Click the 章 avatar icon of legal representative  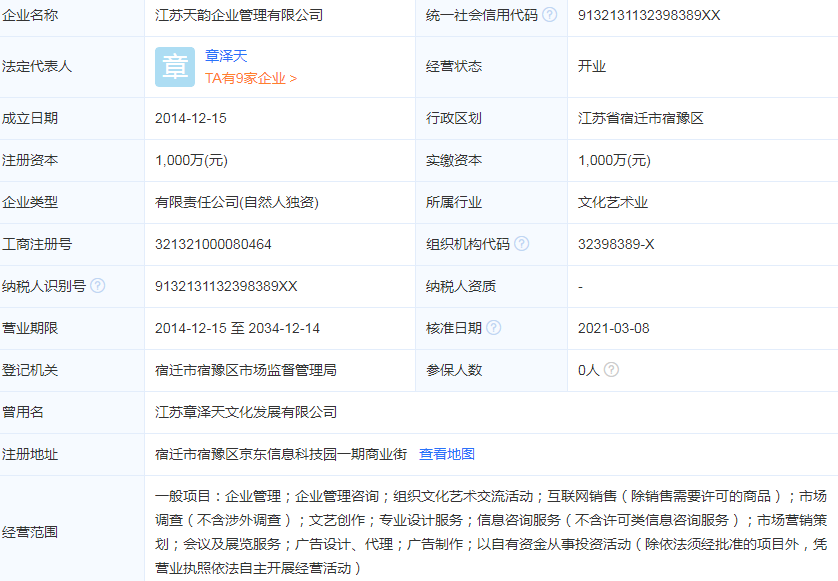point(175,67)
